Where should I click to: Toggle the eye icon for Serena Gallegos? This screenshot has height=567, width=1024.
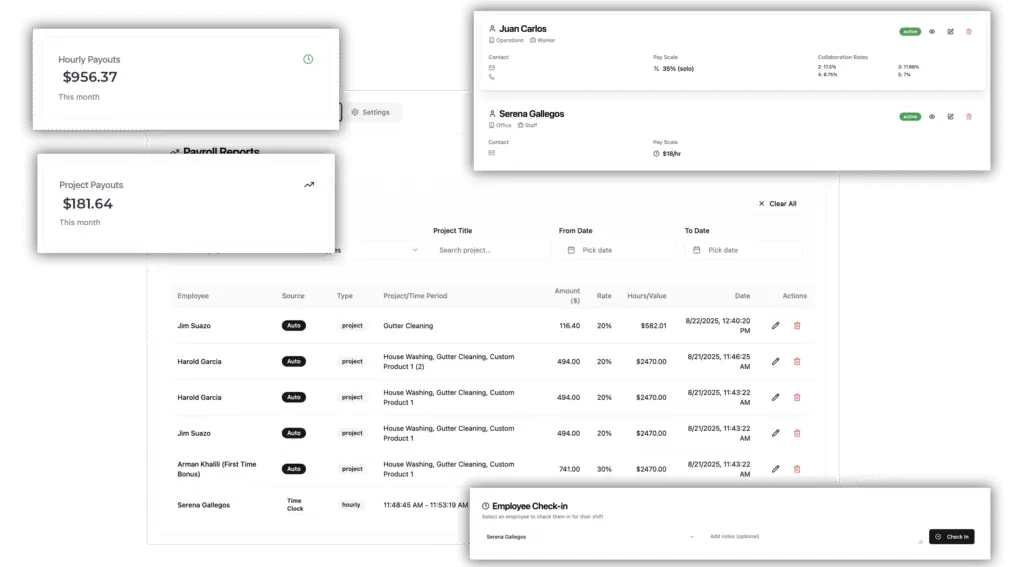(x=932, y=116)
